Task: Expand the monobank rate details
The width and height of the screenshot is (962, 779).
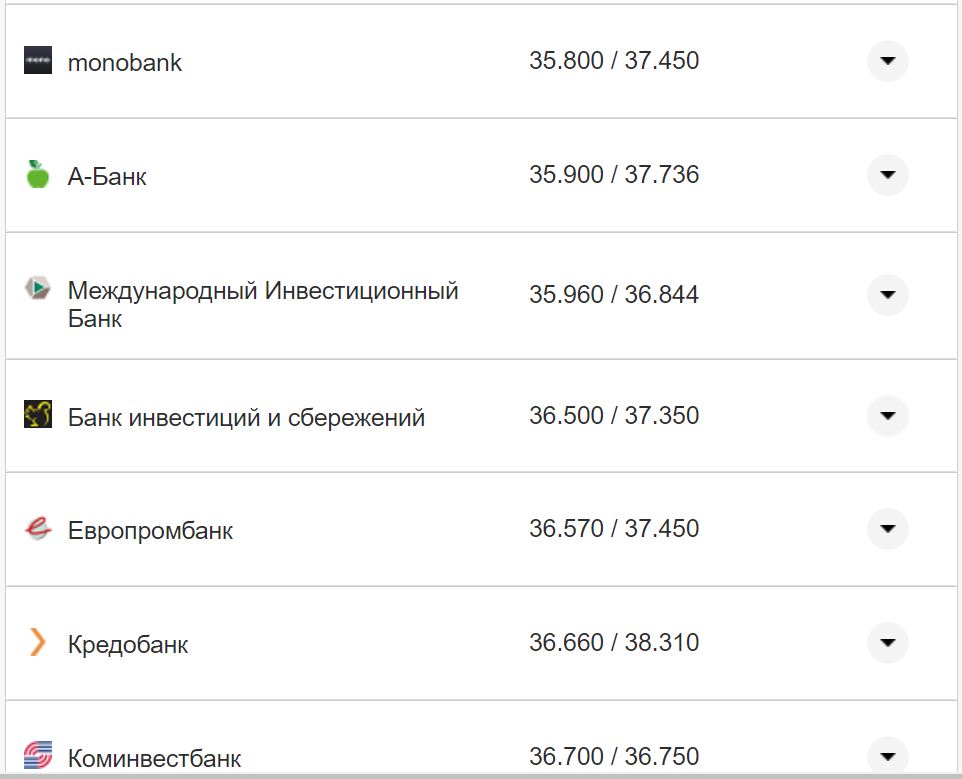Action: (886, 62)
